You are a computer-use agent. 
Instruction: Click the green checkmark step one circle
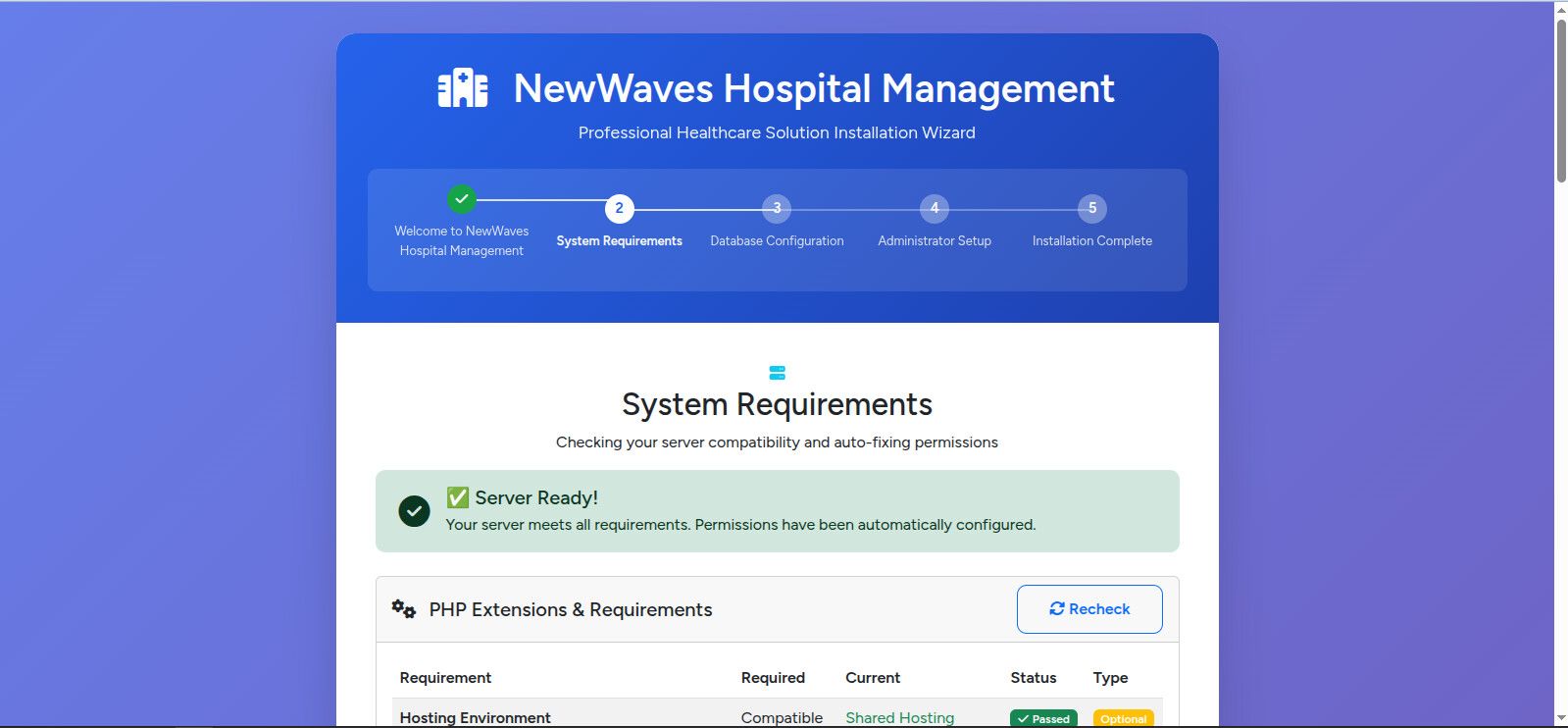pos(462,199)
